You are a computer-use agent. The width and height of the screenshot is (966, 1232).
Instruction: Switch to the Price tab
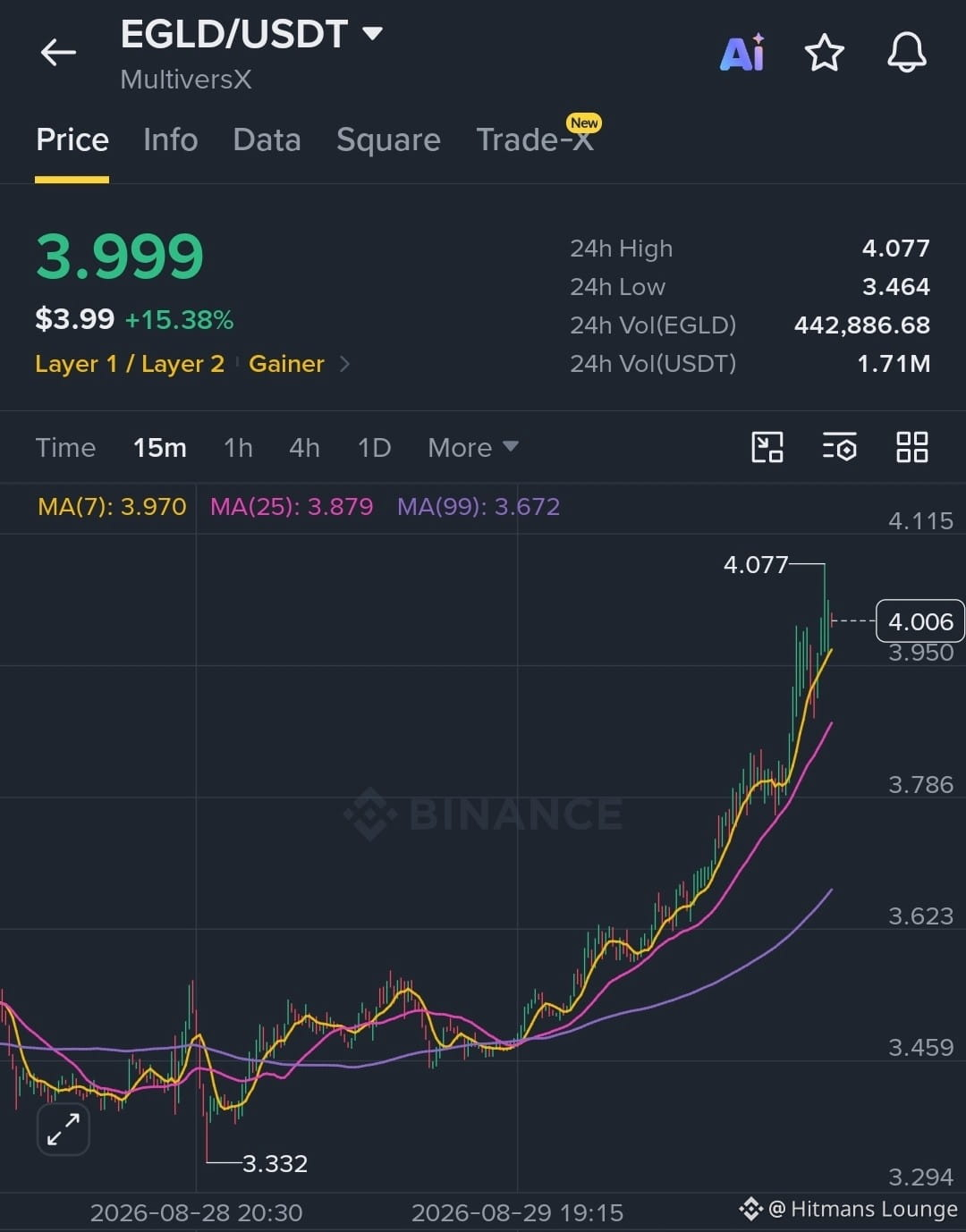(72, 139)
